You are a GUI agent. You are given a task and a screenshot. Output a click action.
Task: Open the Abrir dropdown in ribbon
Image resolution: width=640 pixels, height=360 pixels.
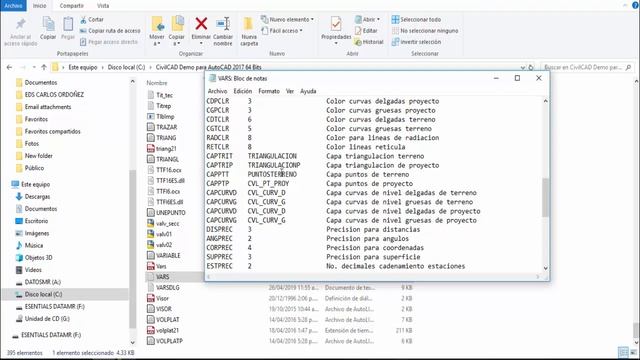point(367,20)
